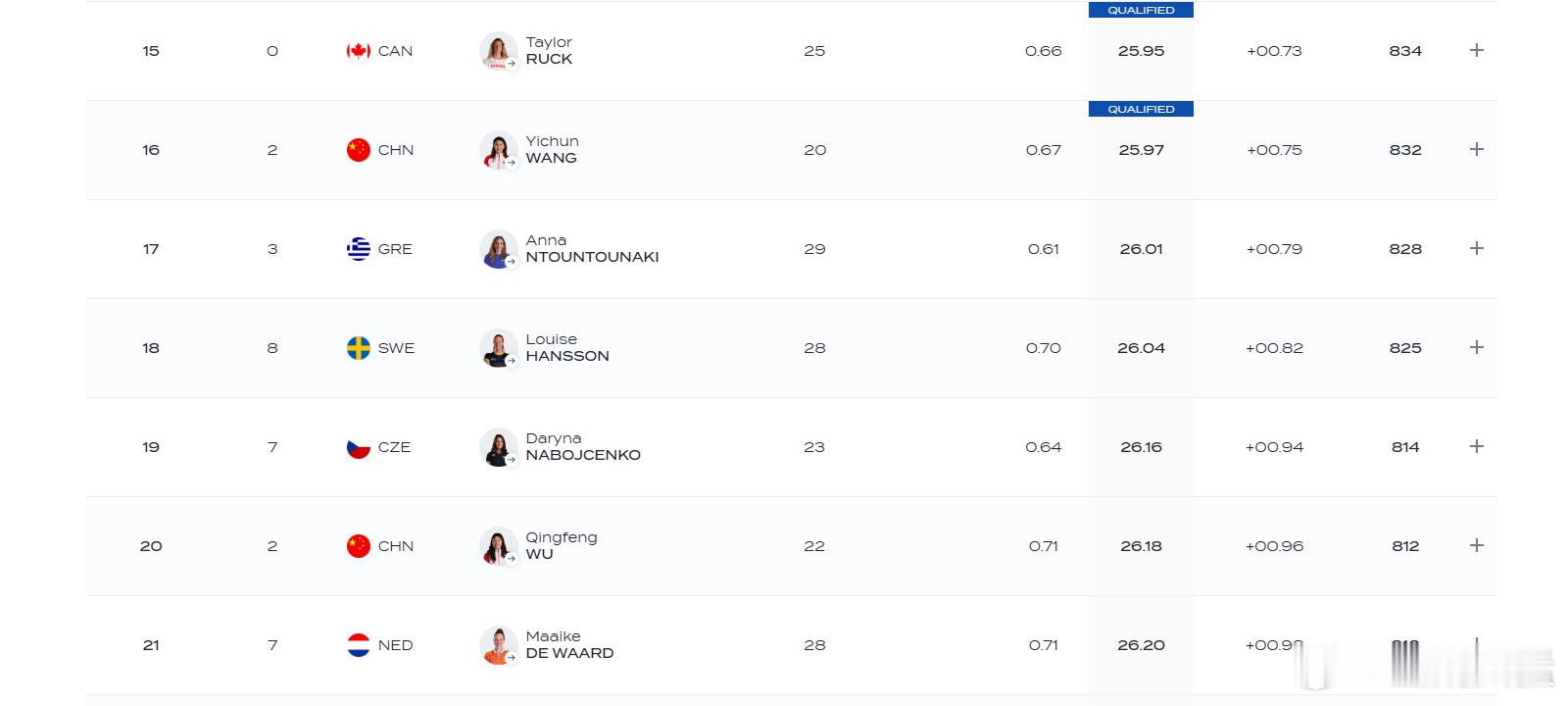Expand Louise Hansson's result details
Screen dimensions: 1568x706
pyautogui.click(x=1477, y=347)
